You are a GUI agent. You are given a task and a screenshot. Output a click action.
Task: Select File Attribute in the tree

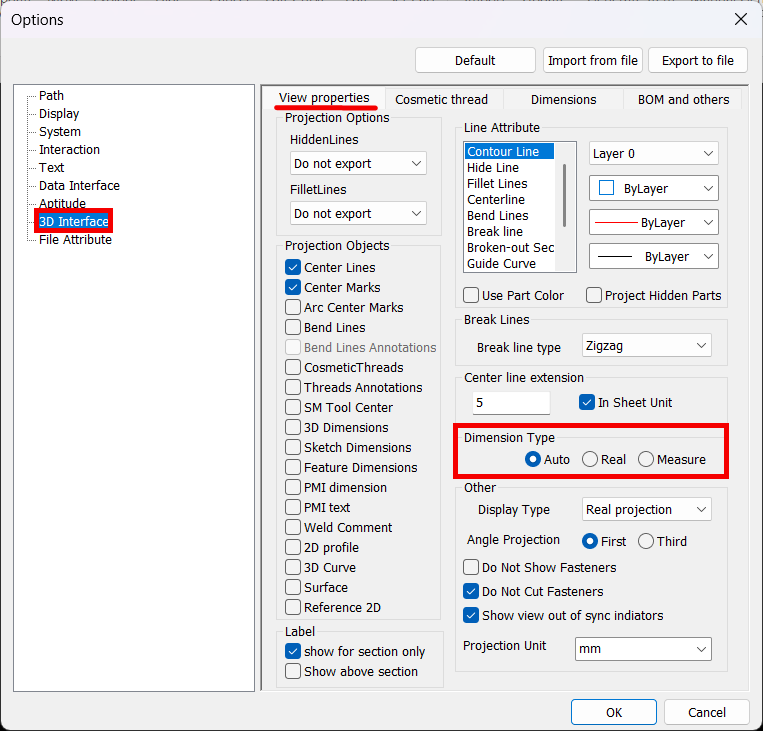[x=75, y=239]
